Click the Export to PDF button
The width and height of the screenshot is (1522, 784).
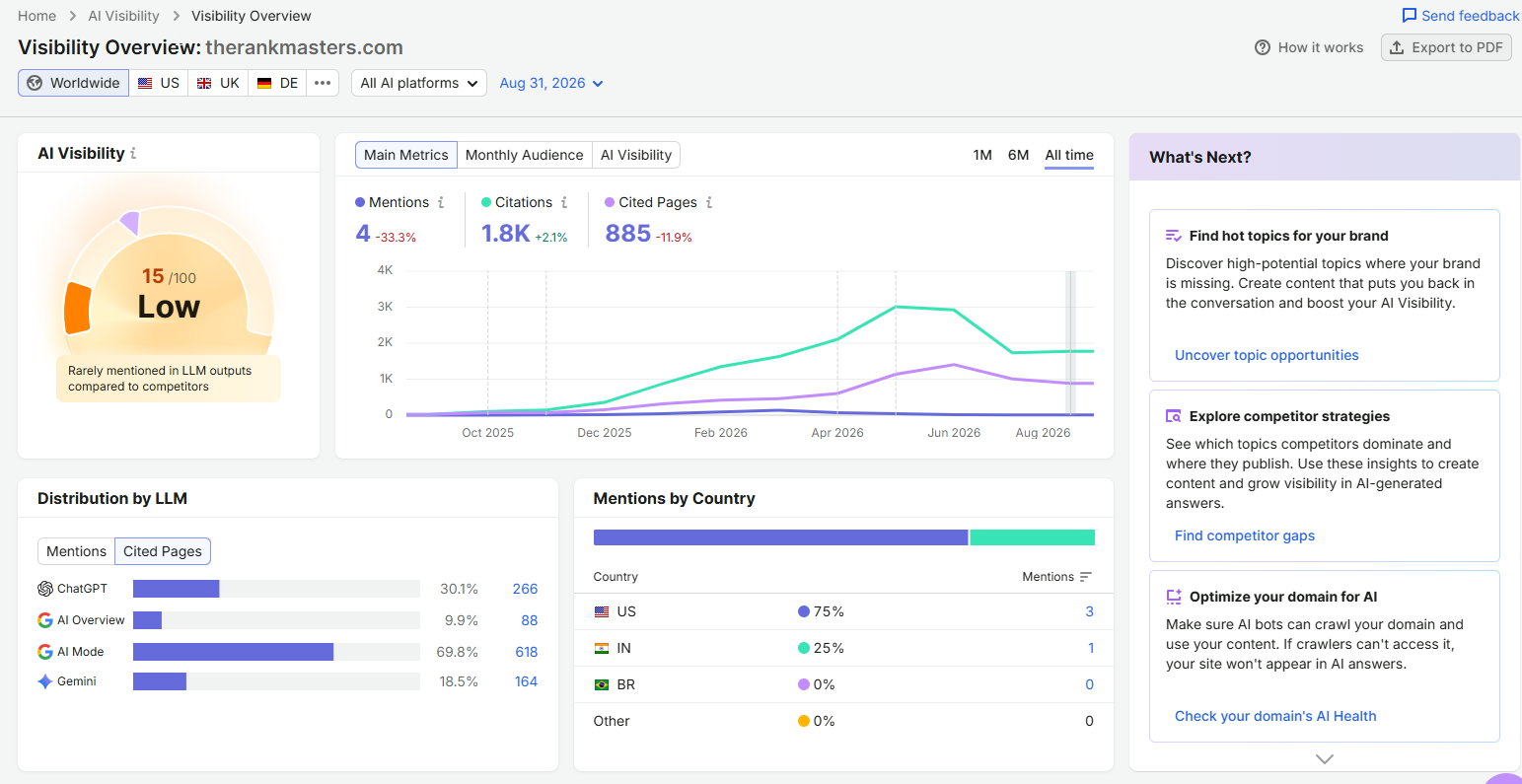(x=1446, y=47)
